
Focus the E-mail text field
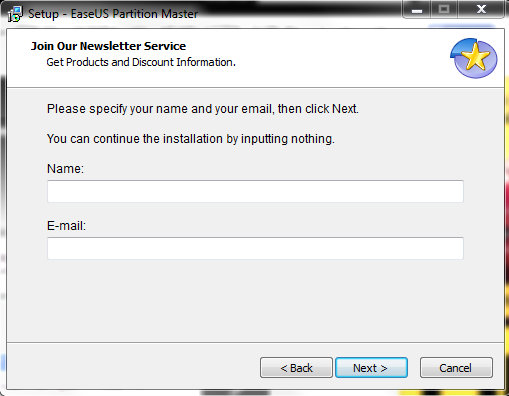click(255, 248)
